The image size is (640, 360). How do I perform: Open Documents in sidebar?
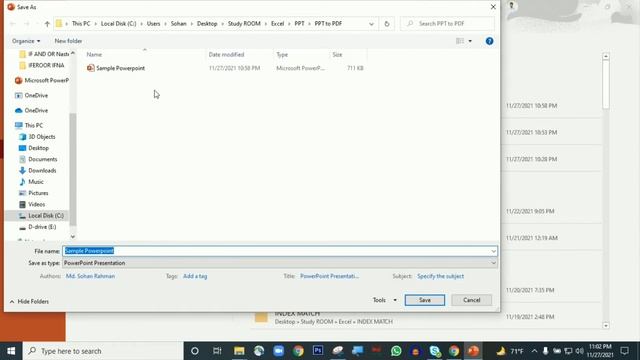point(38,159)
